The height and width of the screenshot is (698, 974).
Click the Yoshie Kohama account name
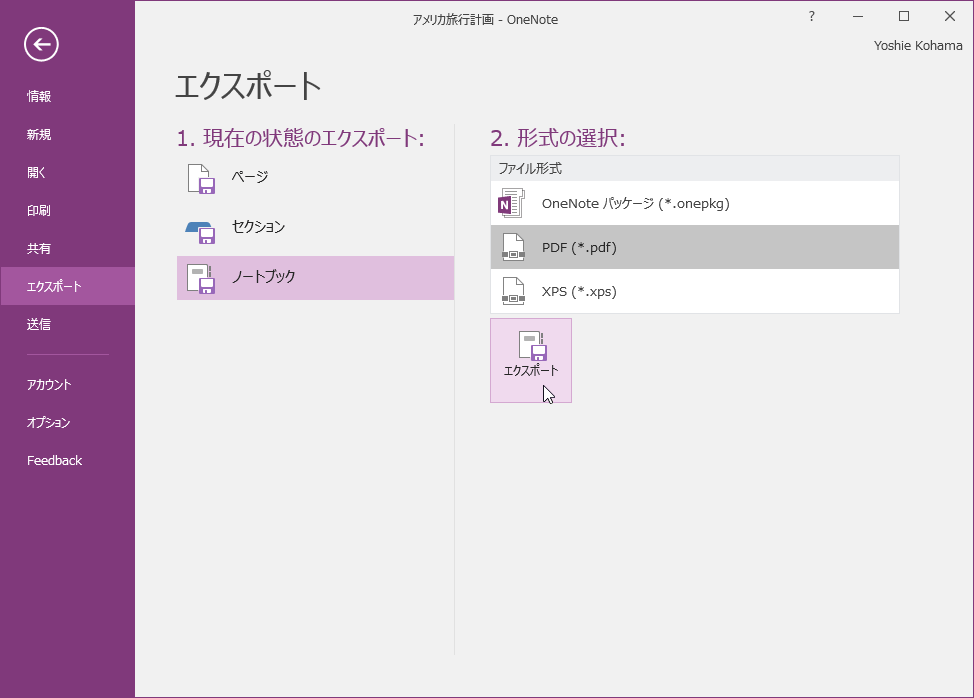pyautogui.click(x=918, y=46)
